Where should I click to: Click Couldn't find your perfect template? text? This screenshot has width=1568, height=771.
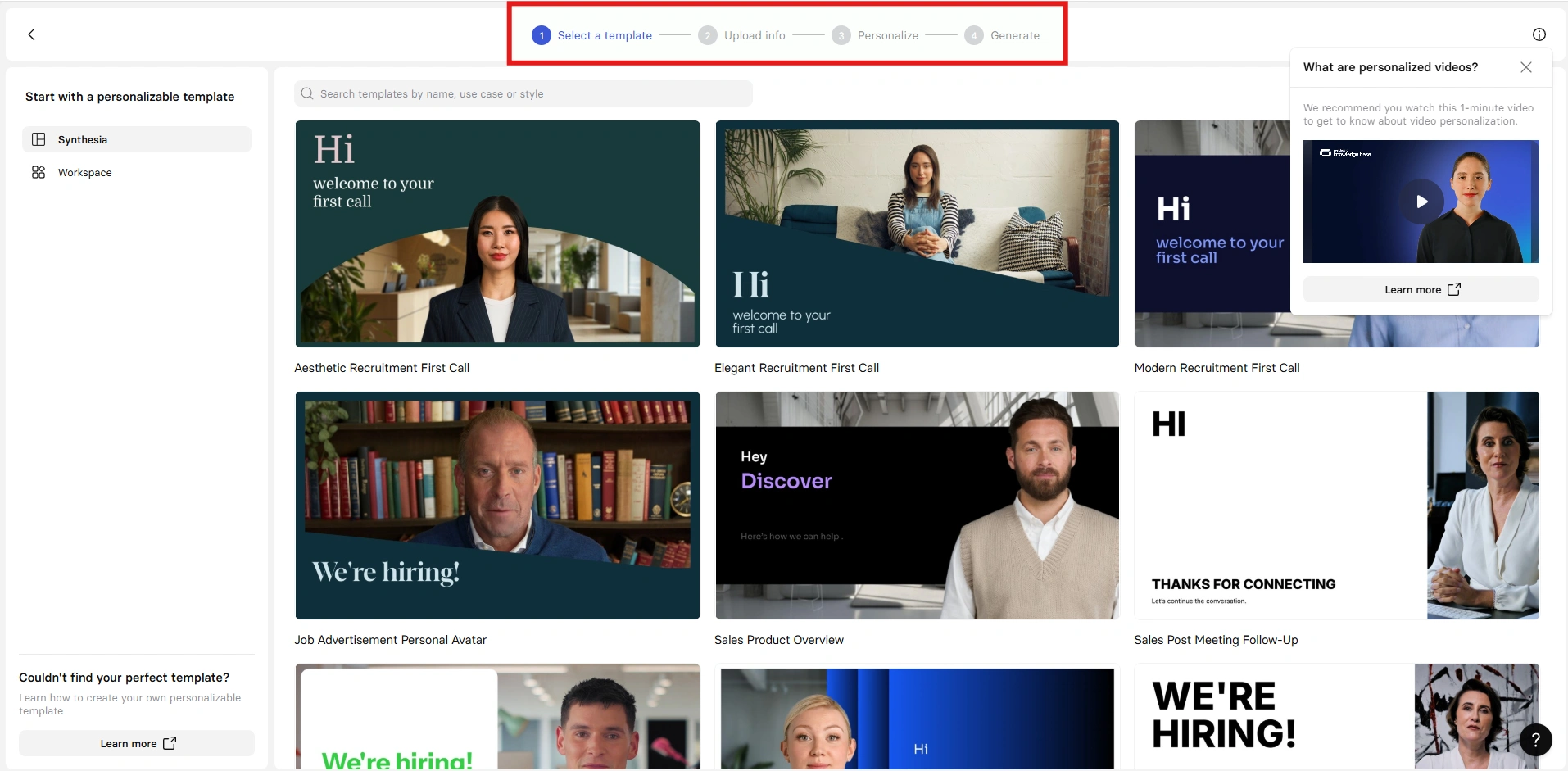click(124, 678)
